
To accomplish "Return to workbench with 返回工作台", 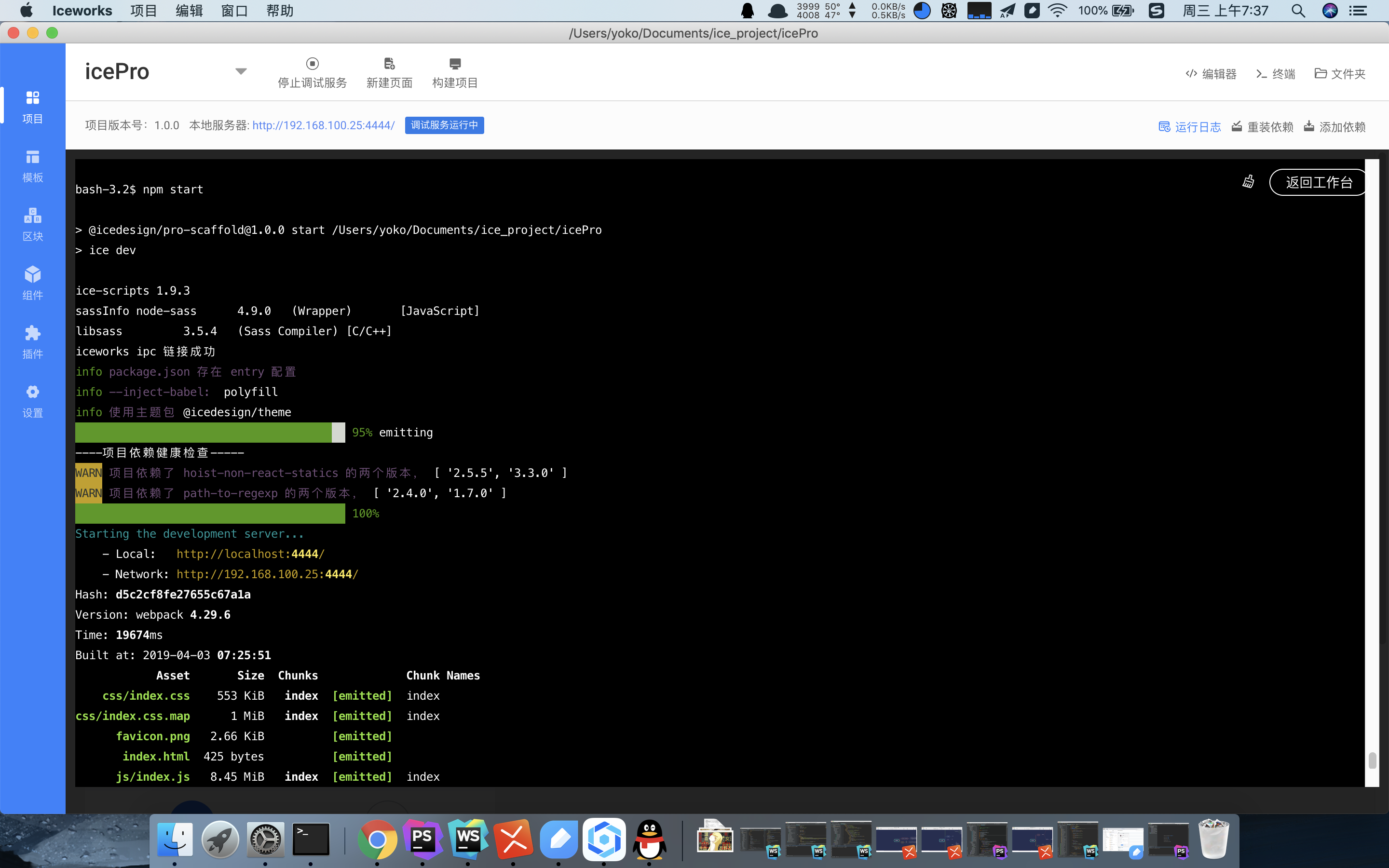I will click(x=1318, y=183).
